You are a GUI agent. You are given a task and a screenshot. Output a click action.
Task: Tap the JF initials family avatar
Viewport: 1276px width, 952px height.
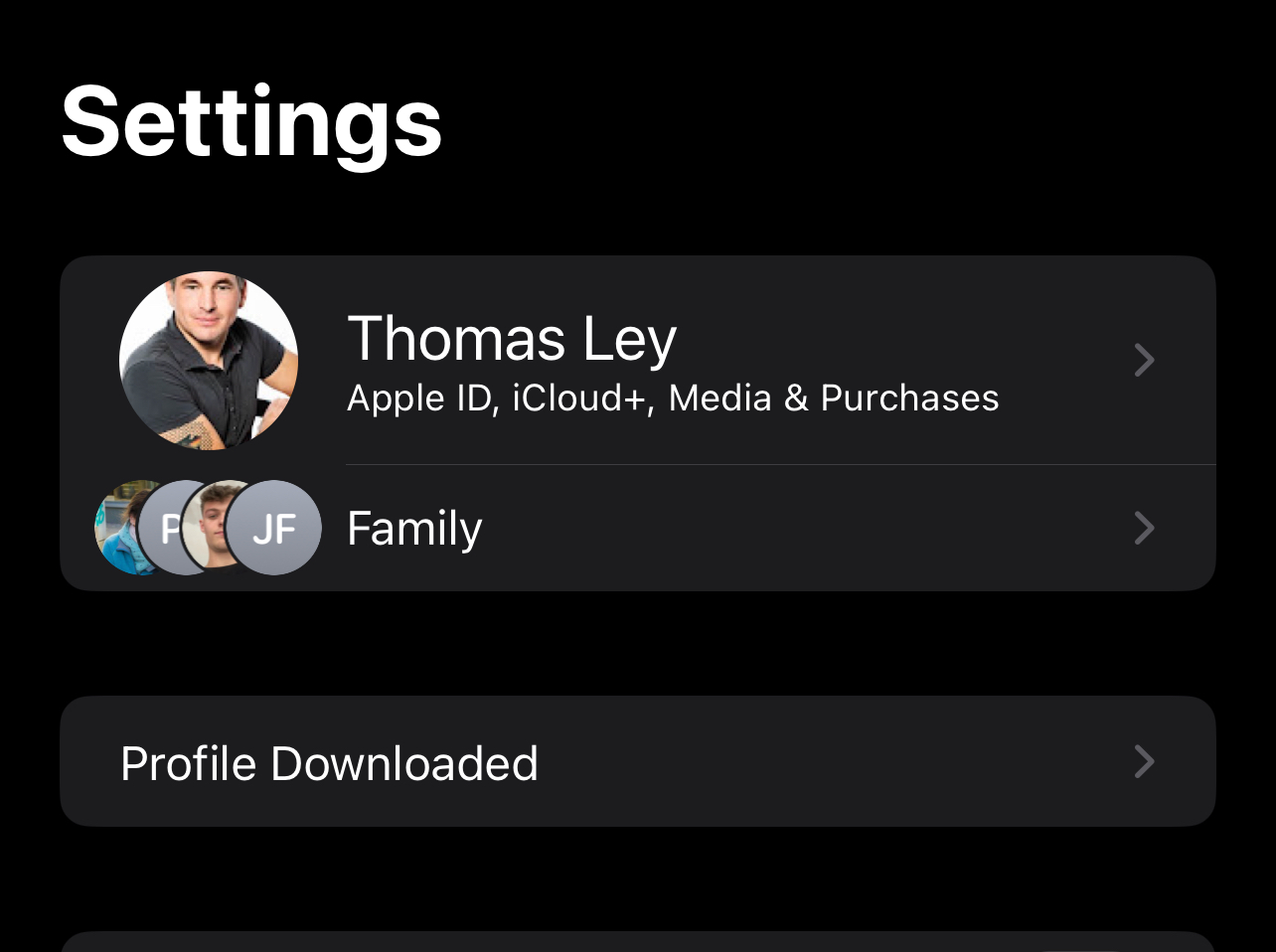click(274, 529)
